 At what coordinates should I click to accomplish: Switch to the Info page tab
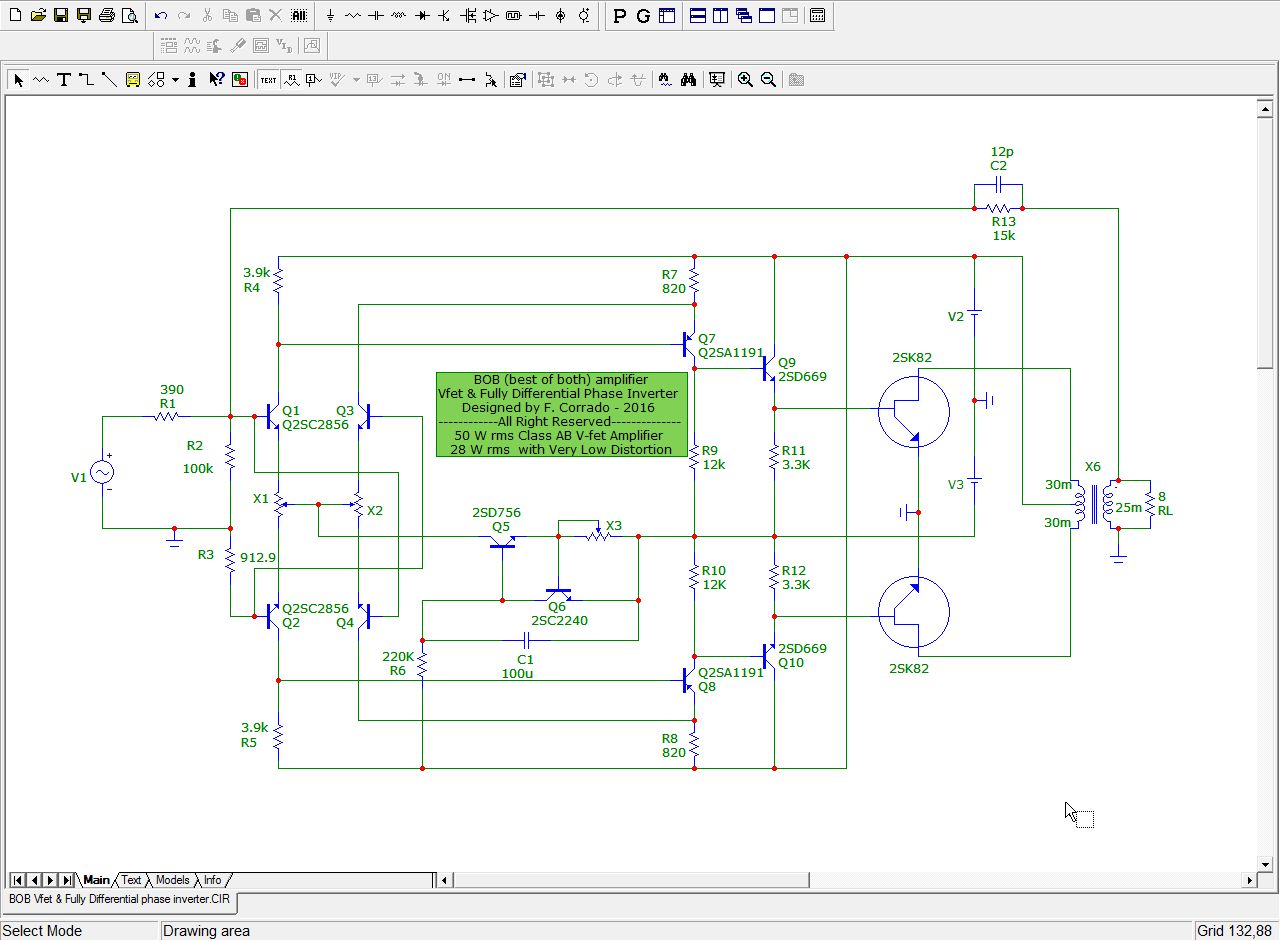212,880
